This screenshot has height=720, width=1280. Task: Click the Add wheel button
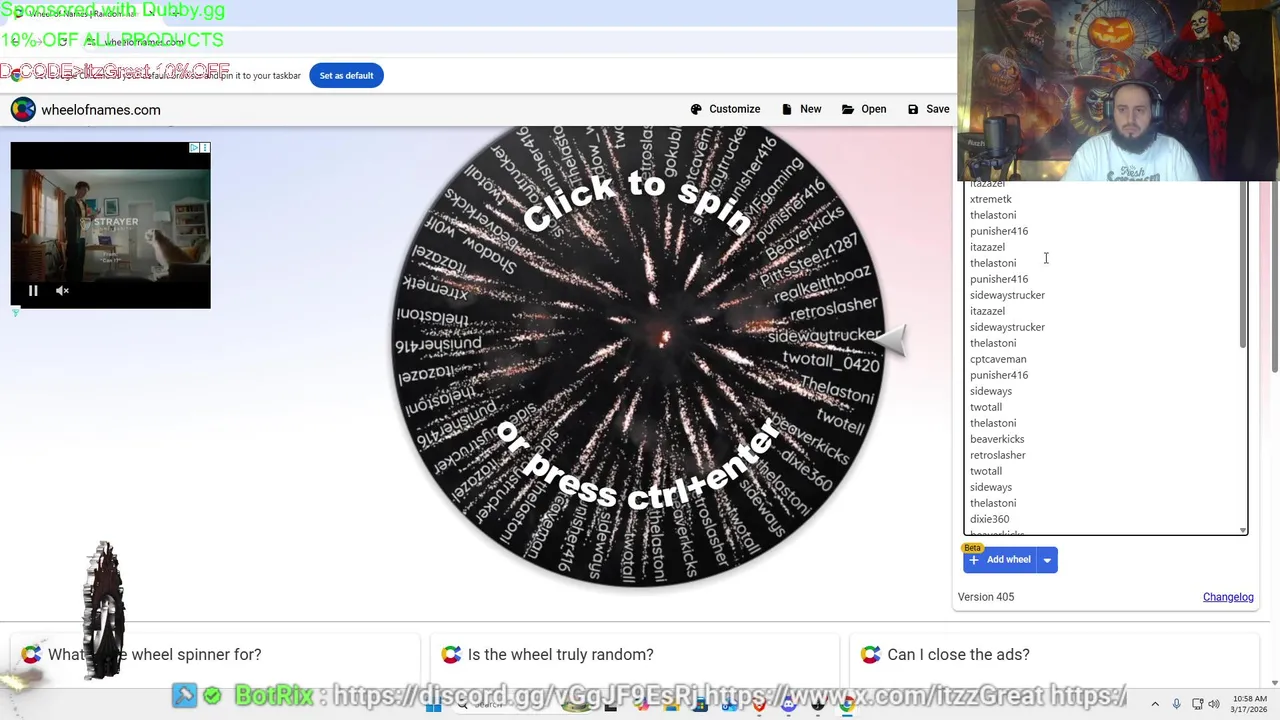1000,560
